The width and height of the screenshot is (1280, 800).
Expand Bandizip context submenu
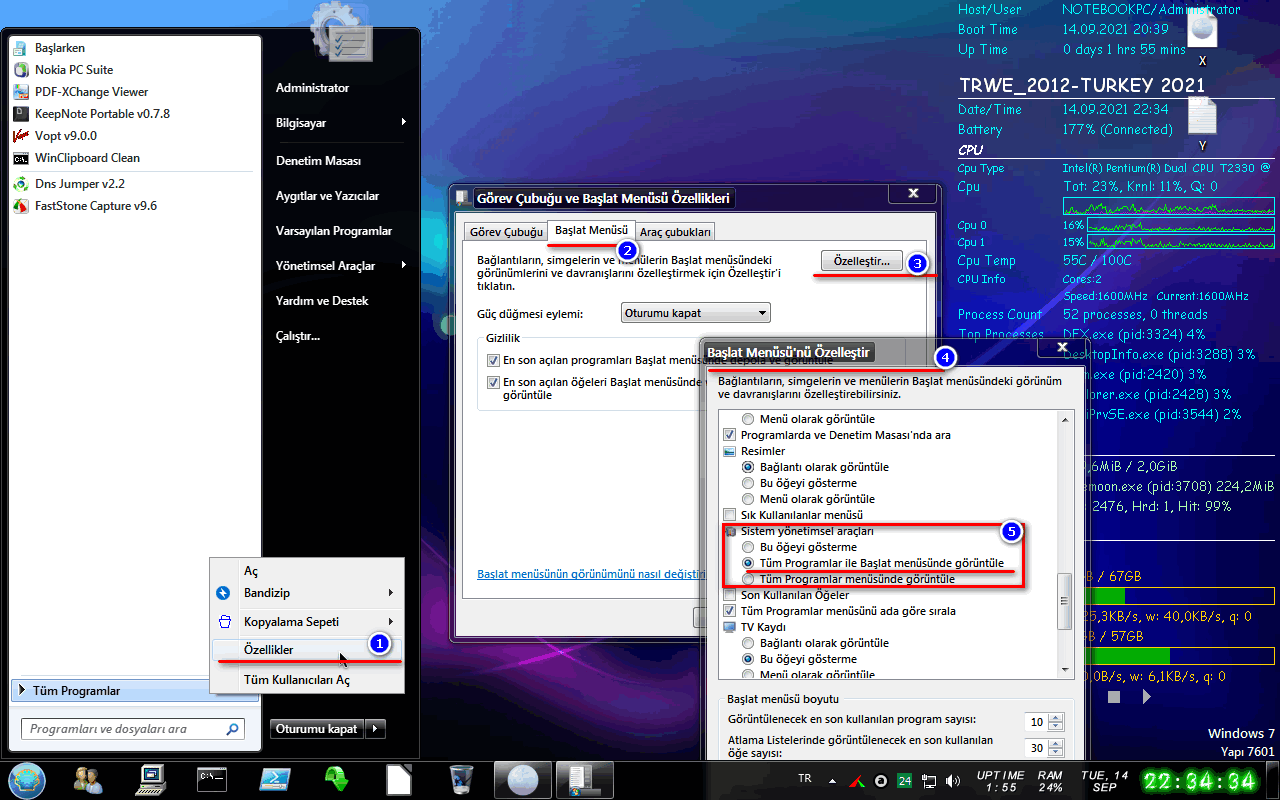[x=390, y=593]
